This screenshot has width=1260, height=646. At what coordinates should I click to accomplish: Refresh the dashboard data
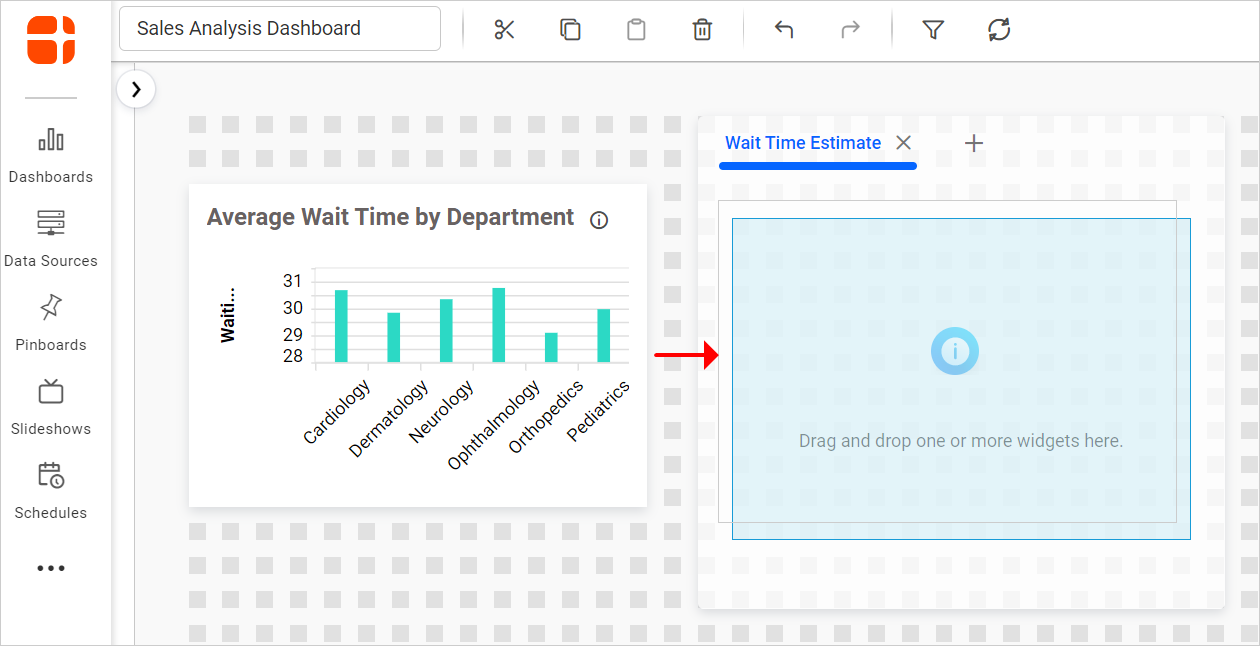(x=998, y=30)
